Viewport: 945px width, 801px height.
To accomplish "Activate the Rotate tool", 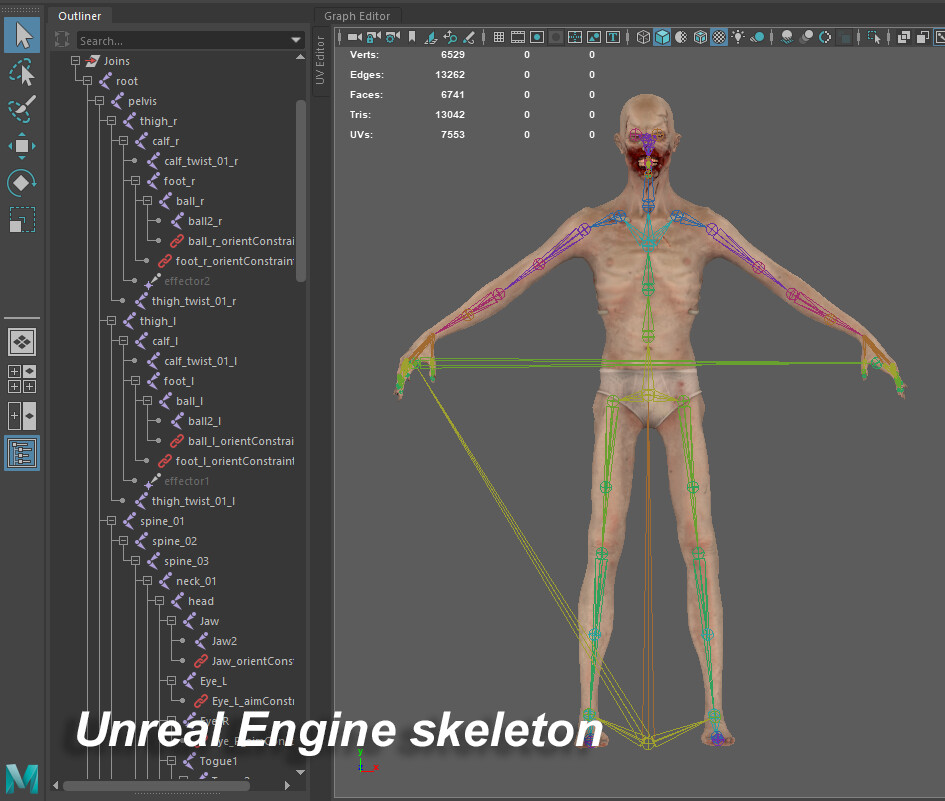I will [22, 183].
